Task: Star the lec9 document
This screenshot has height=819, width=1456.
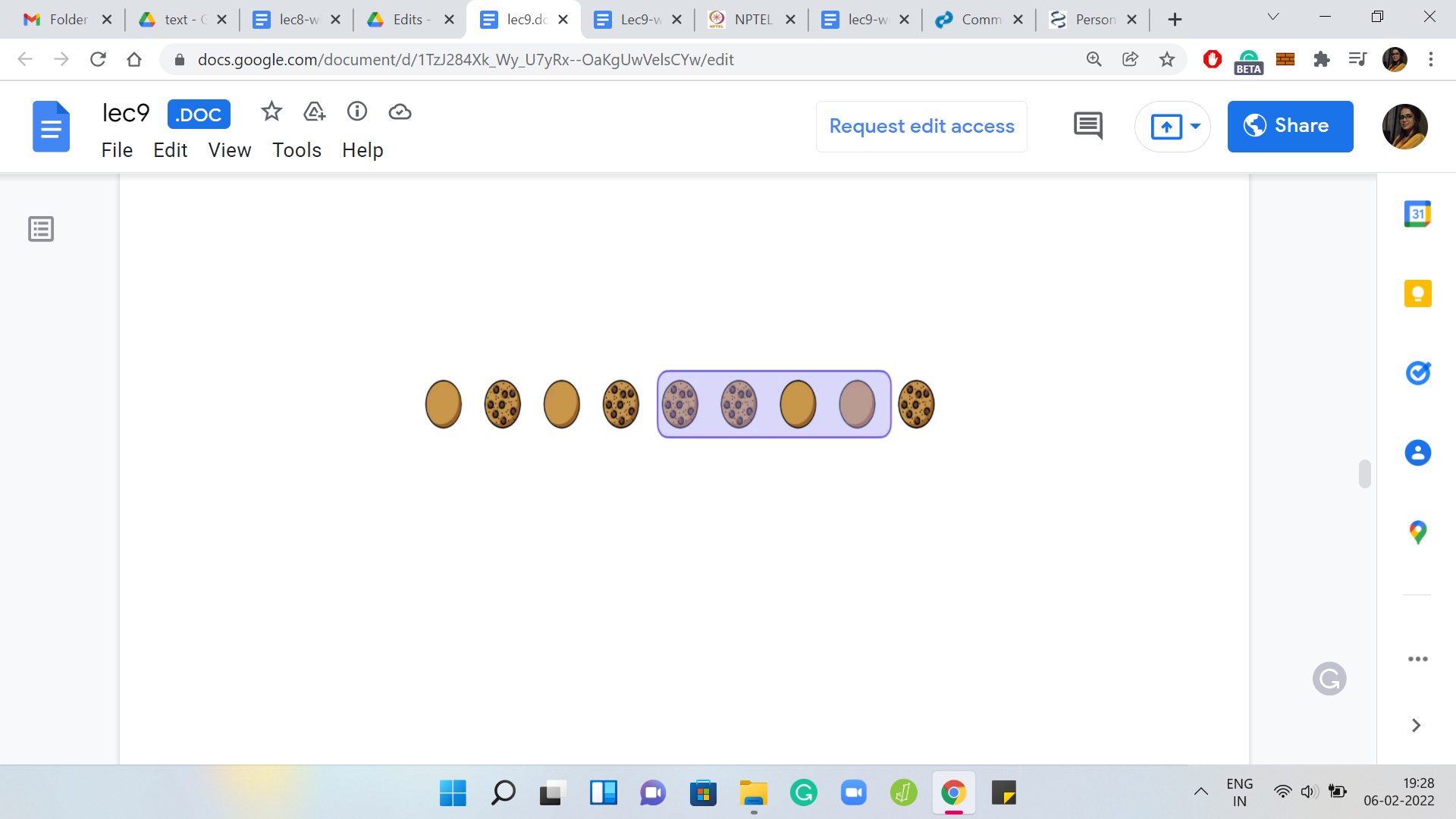Action: pos(271,112)
